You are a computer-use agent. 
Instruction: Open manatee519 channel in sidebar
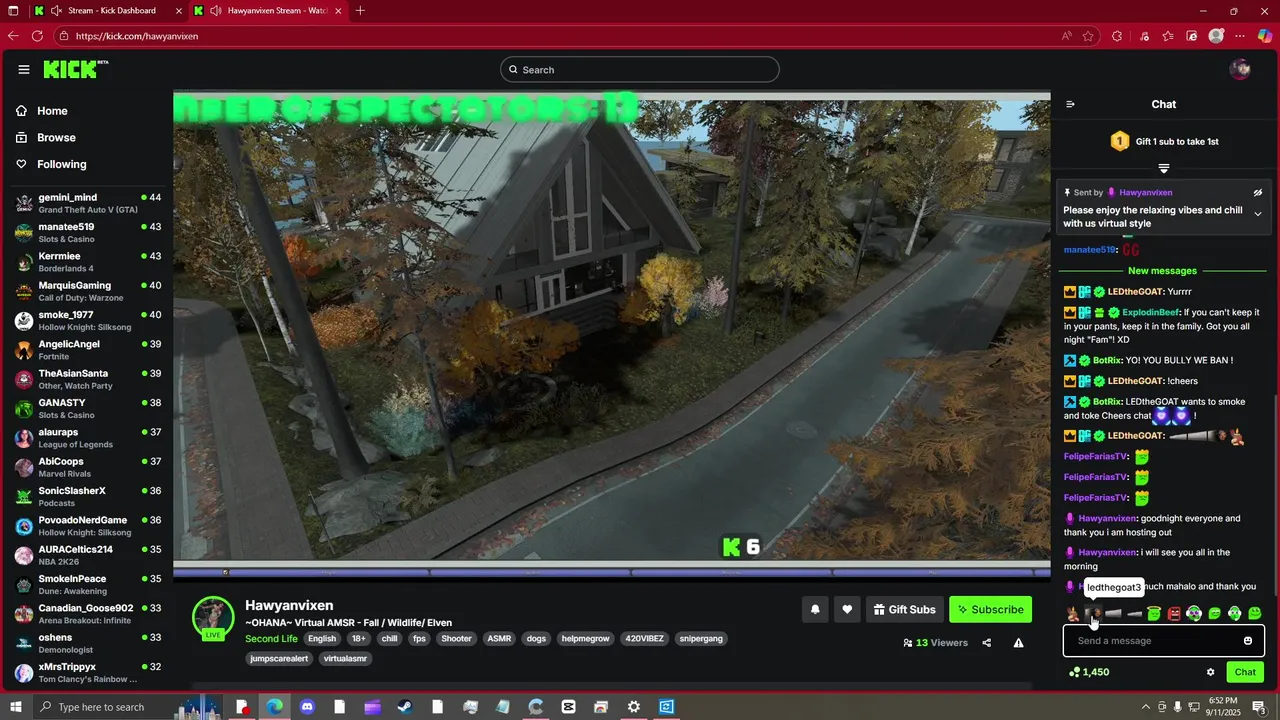pyautogui.click(x=88, y=232)
